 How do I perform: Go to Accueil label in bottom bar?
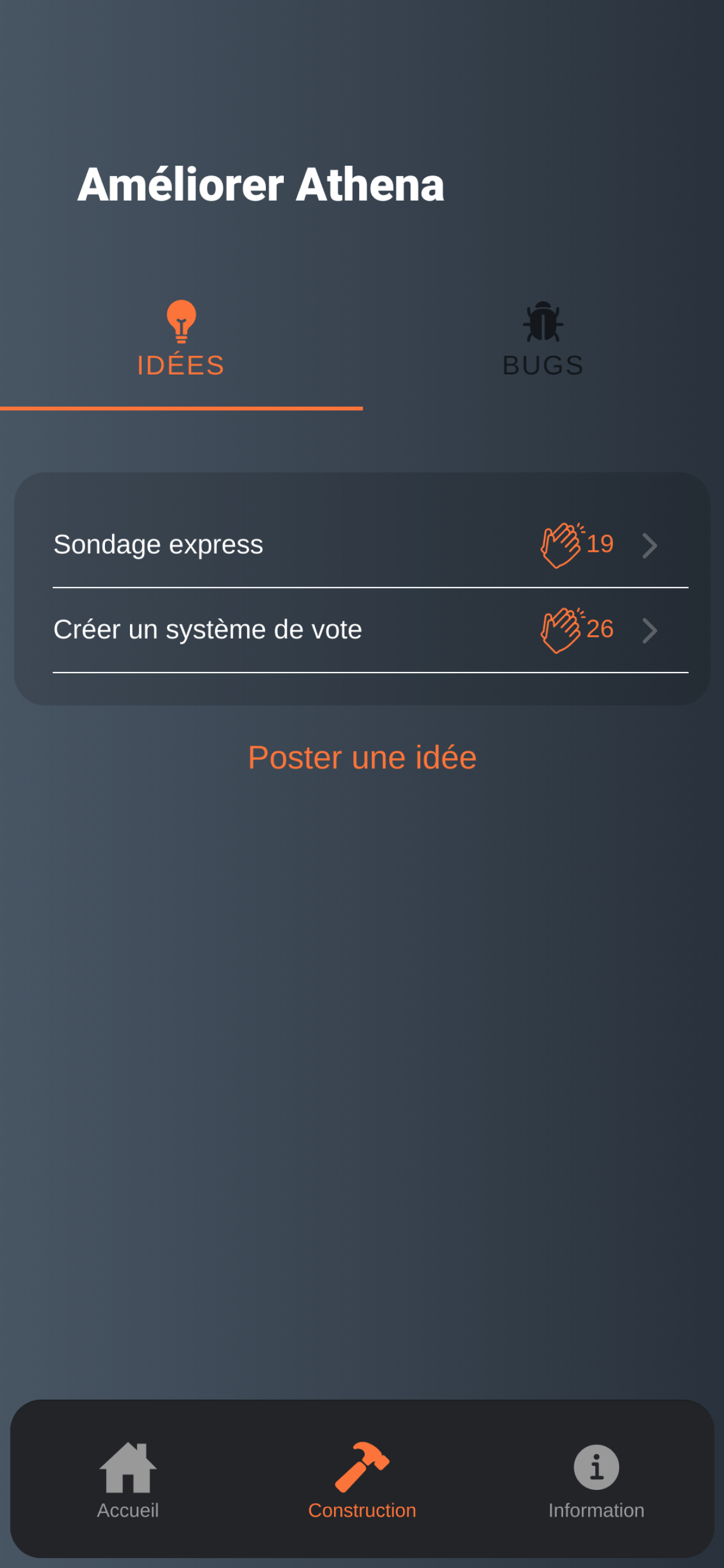coord(128,1510)
